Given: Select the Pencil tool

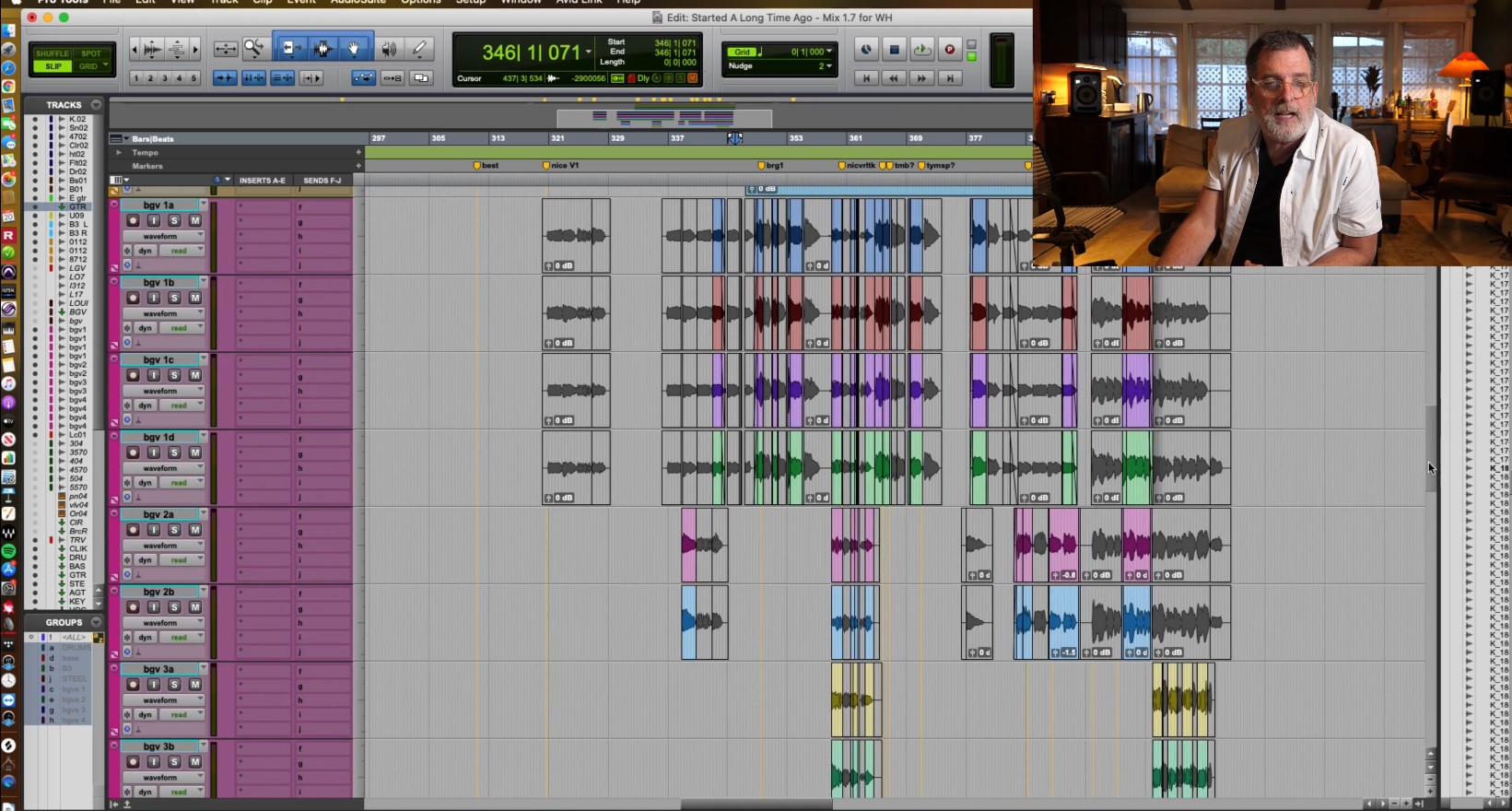Looking at the screenshot, I should click(x=419, y=49).
